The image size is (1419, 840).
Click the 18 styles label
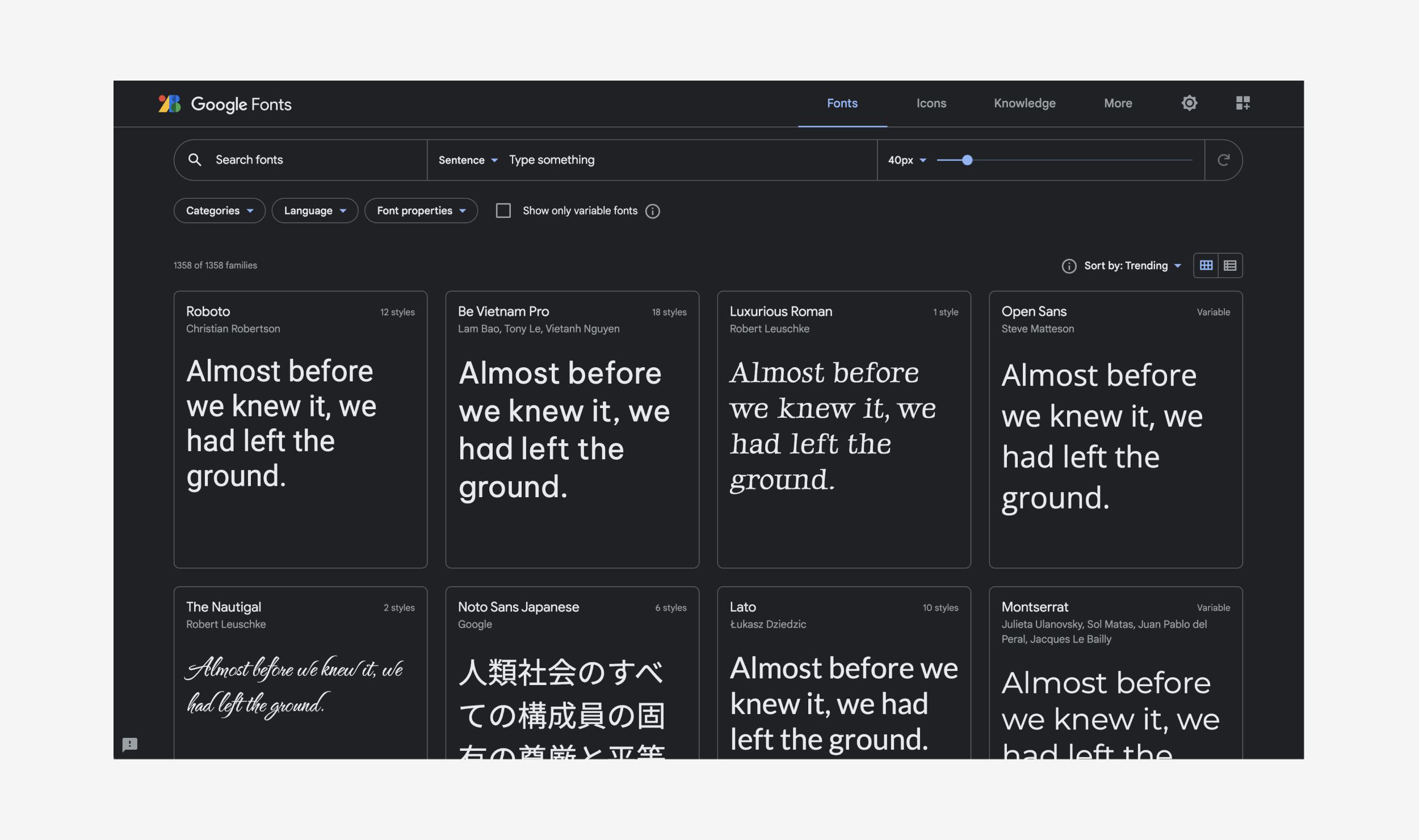[x=669, y=312]
